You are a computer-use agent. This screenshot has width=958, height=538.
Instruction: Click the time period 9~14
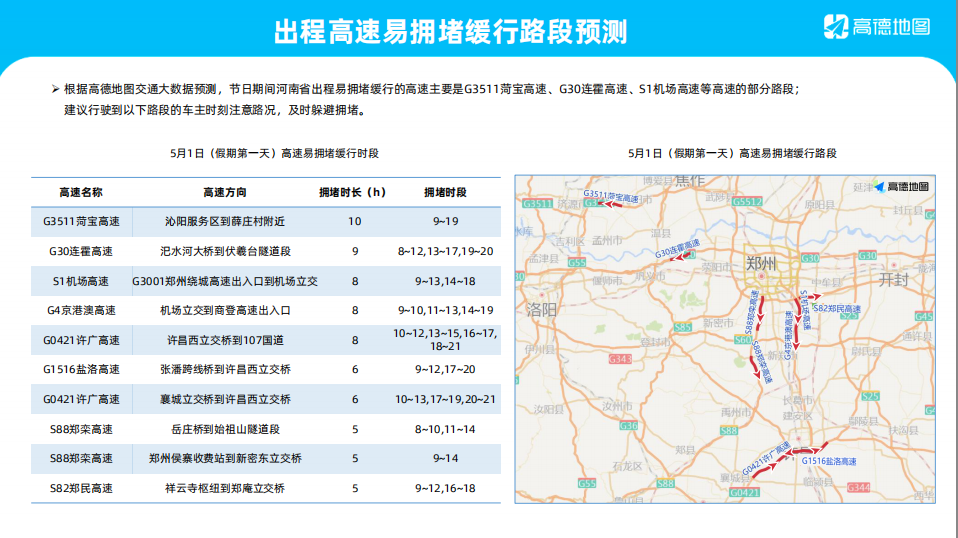click(445, 458)
